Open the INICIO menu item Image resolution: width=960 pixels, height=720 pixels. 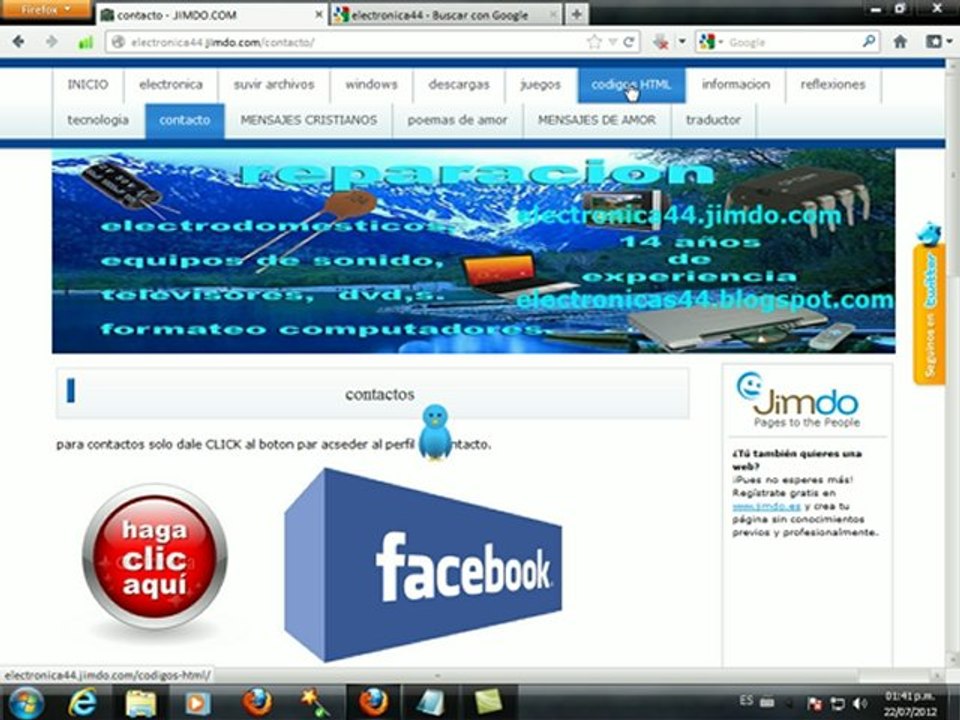pyautogui.click(x=88, y=84)
